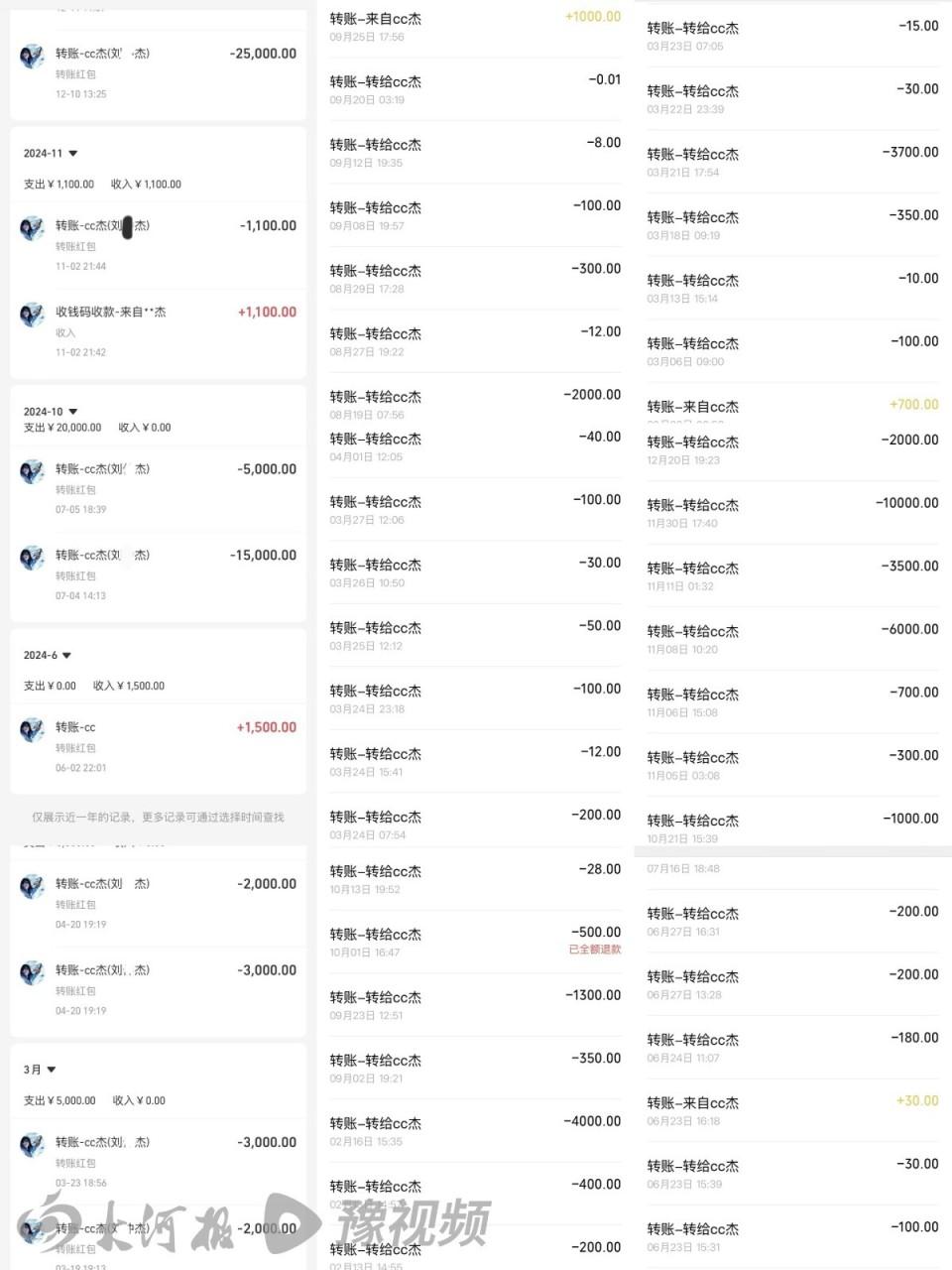
Task: Click avatar beside the -25,000.00 transfer
Action: [32, 56]
